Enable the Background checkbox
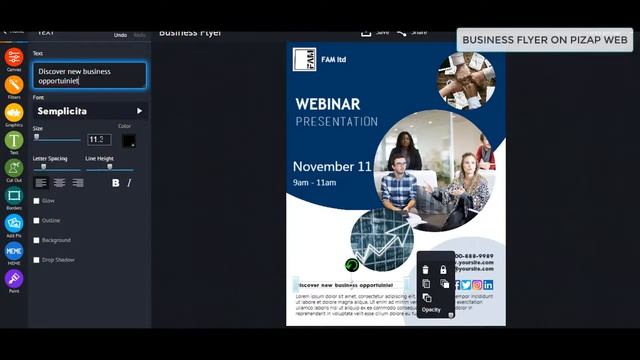Image resolution: width=640 pixels, height=360 pixels. point(36,240)
